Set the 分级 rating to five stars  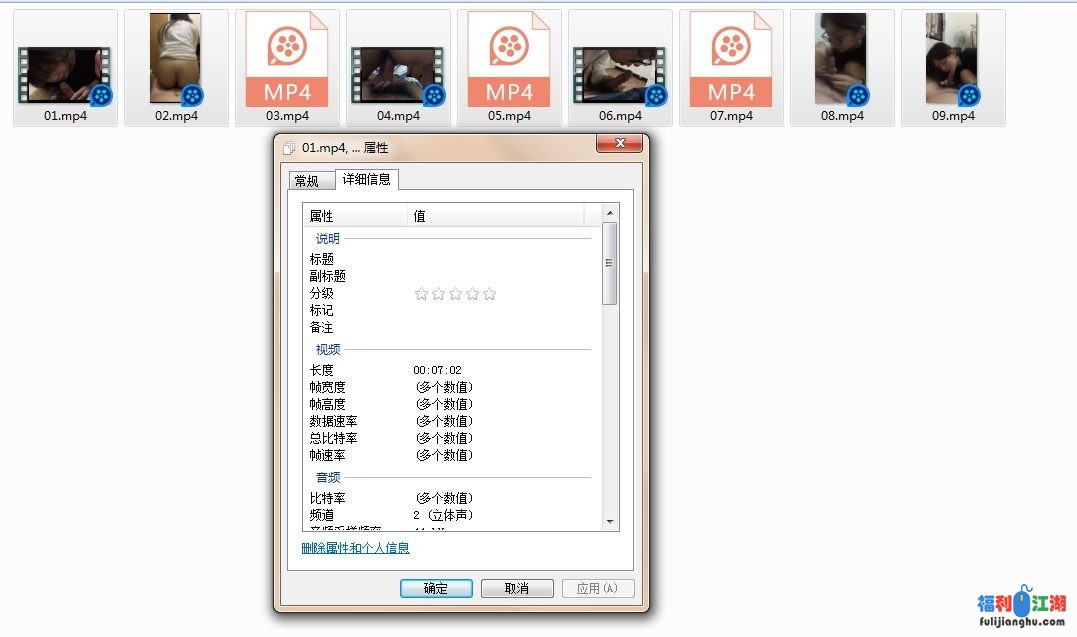pyautogui.click(x=489, y=294)
